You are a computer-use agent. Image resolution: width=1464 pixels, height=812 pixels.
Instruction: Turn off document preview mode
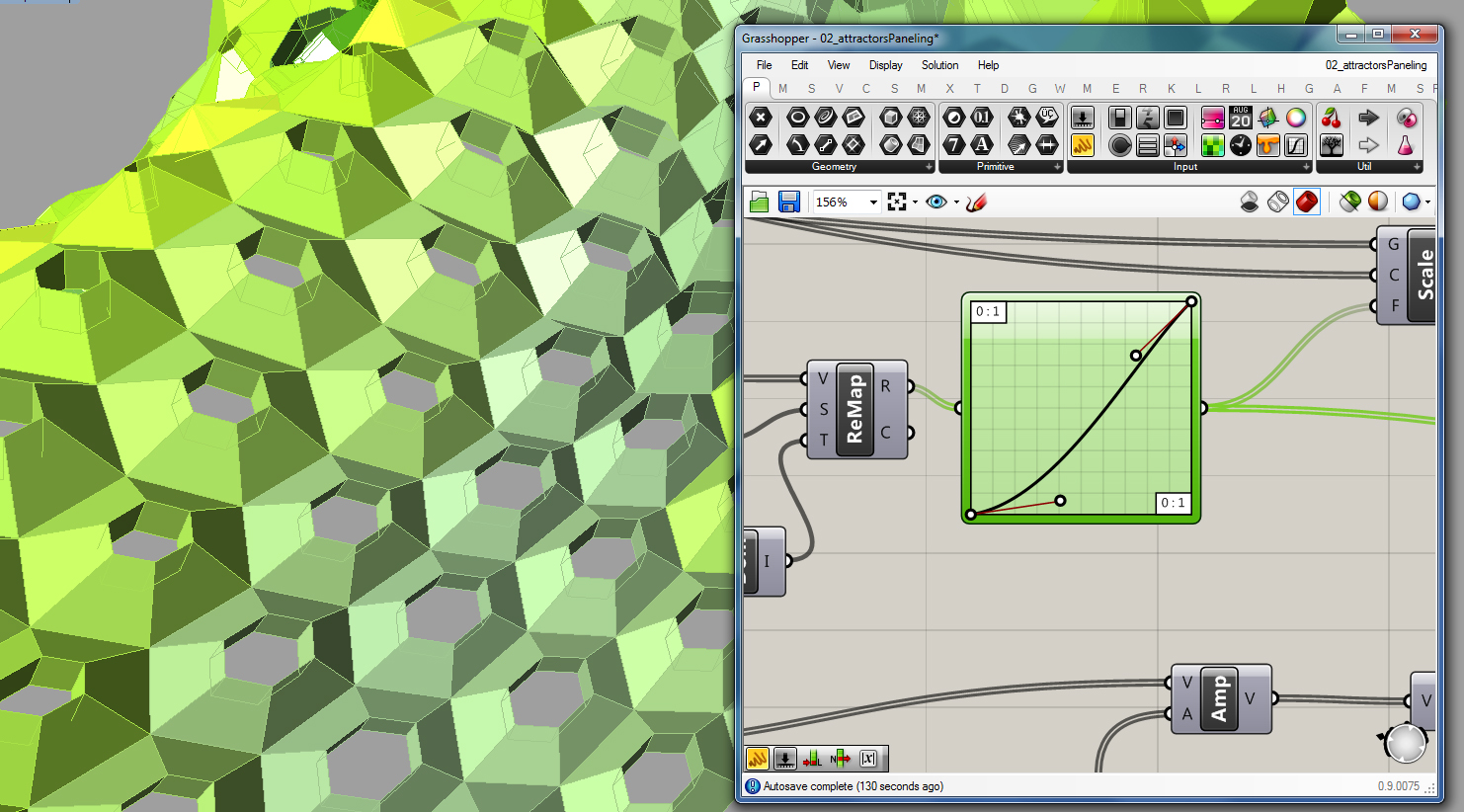[x=1250, y=202]
